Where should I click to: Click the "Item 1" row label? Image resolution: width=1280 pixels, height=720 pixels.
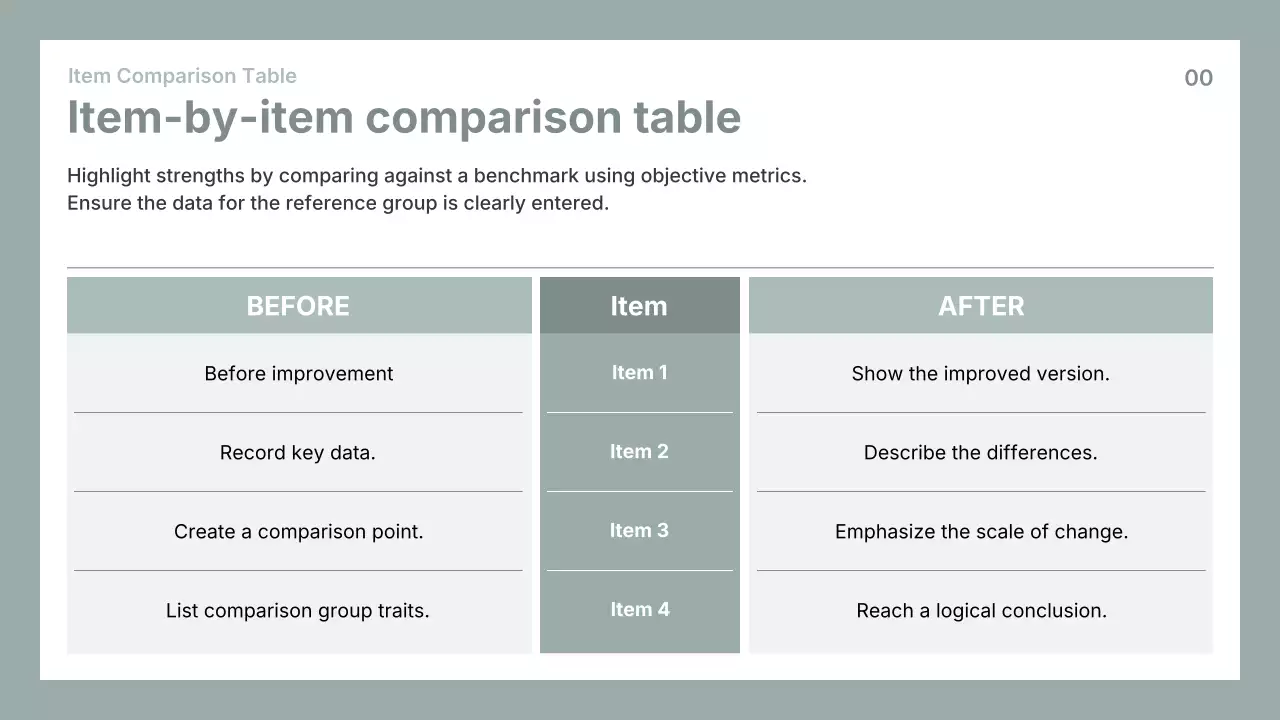point(639,373)
